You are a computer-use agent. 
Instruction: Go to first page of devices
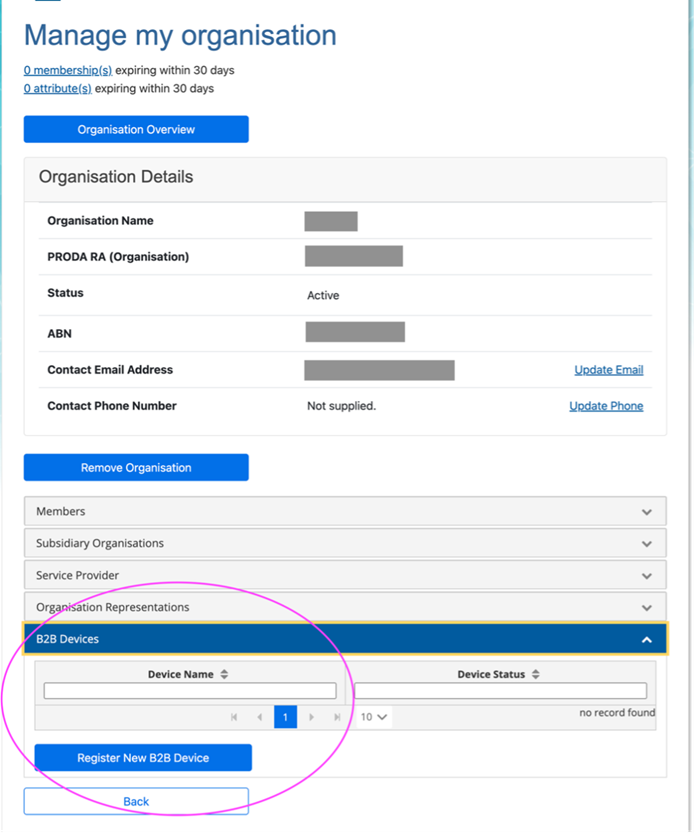tap(234, 717)
